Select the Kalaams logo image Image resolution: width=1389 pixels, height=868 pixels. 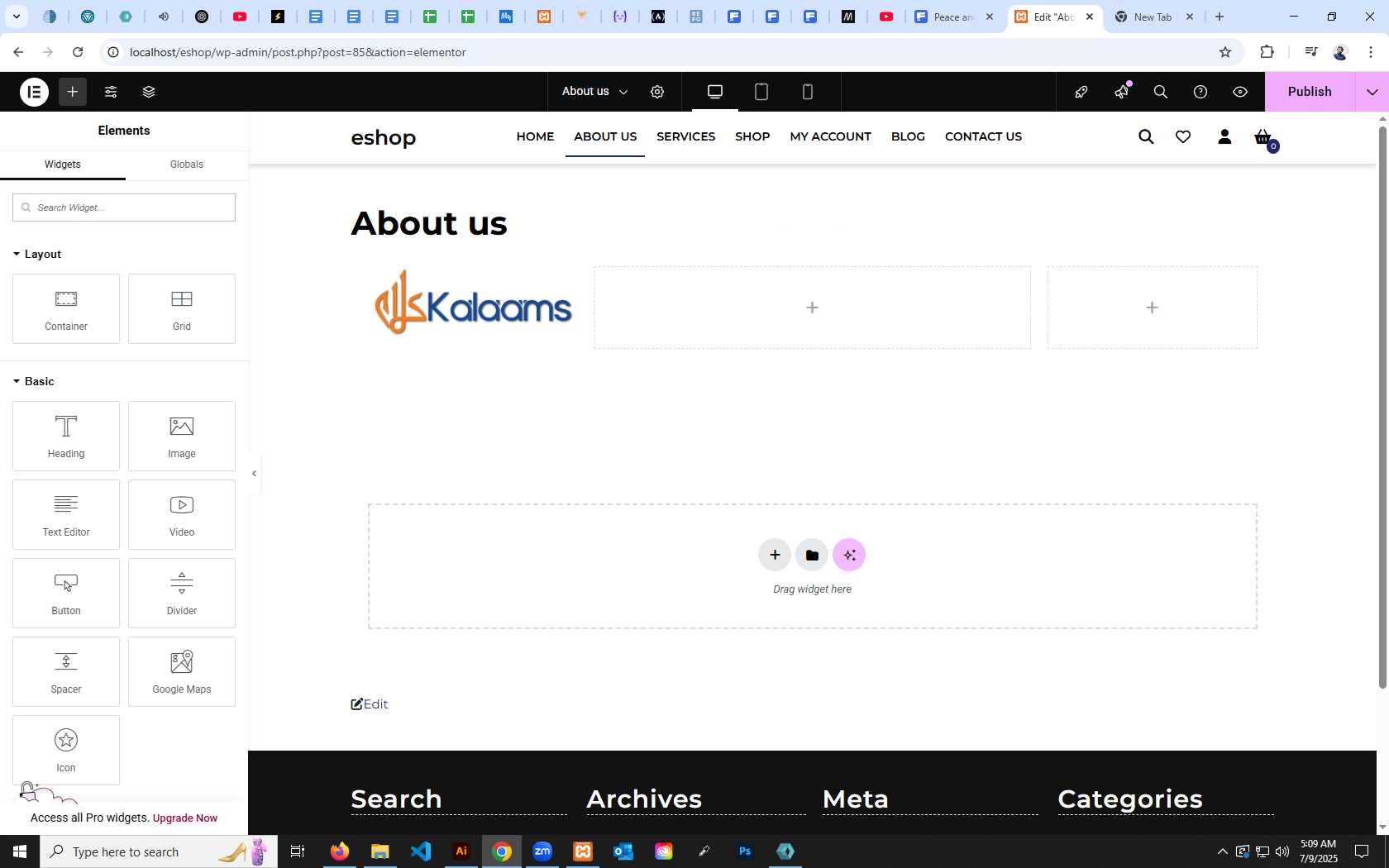pyautogui.click(x=473, y=303)
